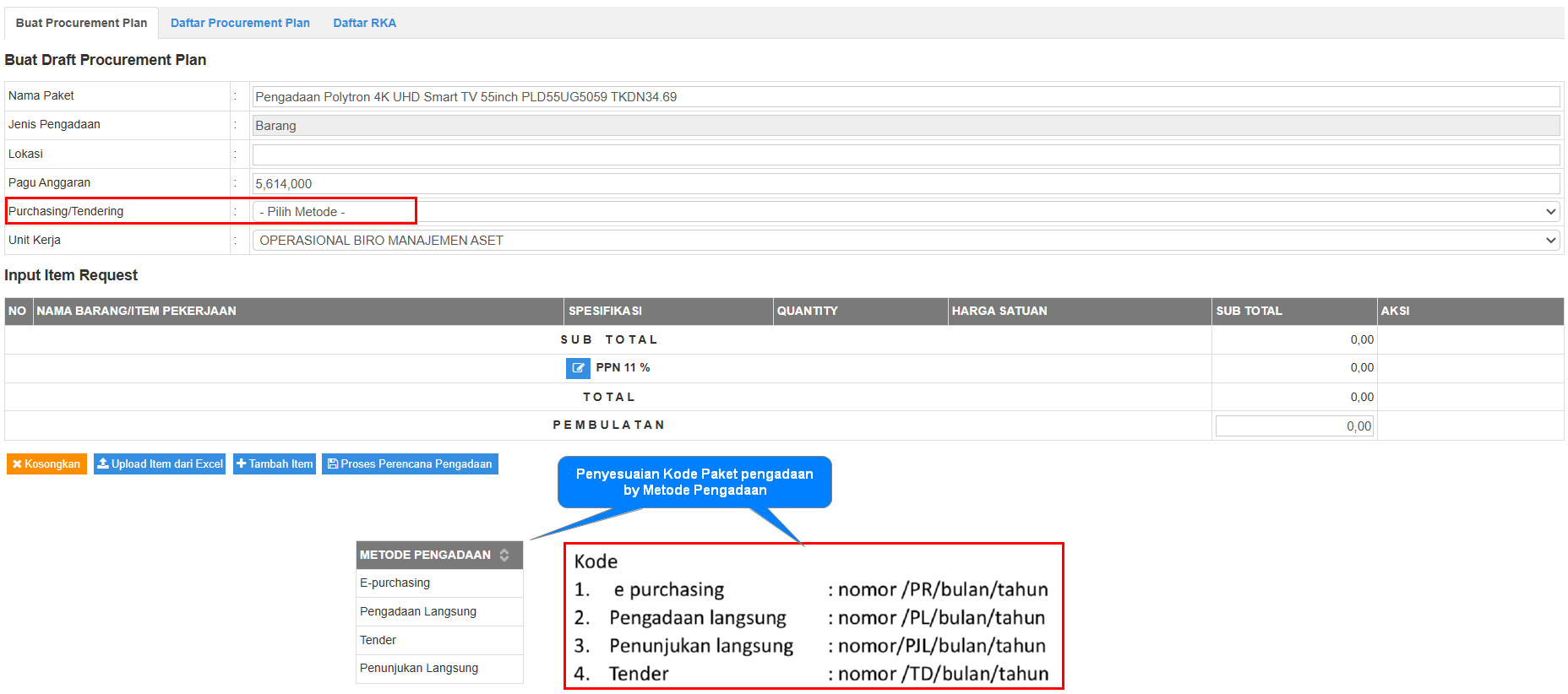Focus the Lokasi input field
Screen dimensions: 1568x694
905,155
